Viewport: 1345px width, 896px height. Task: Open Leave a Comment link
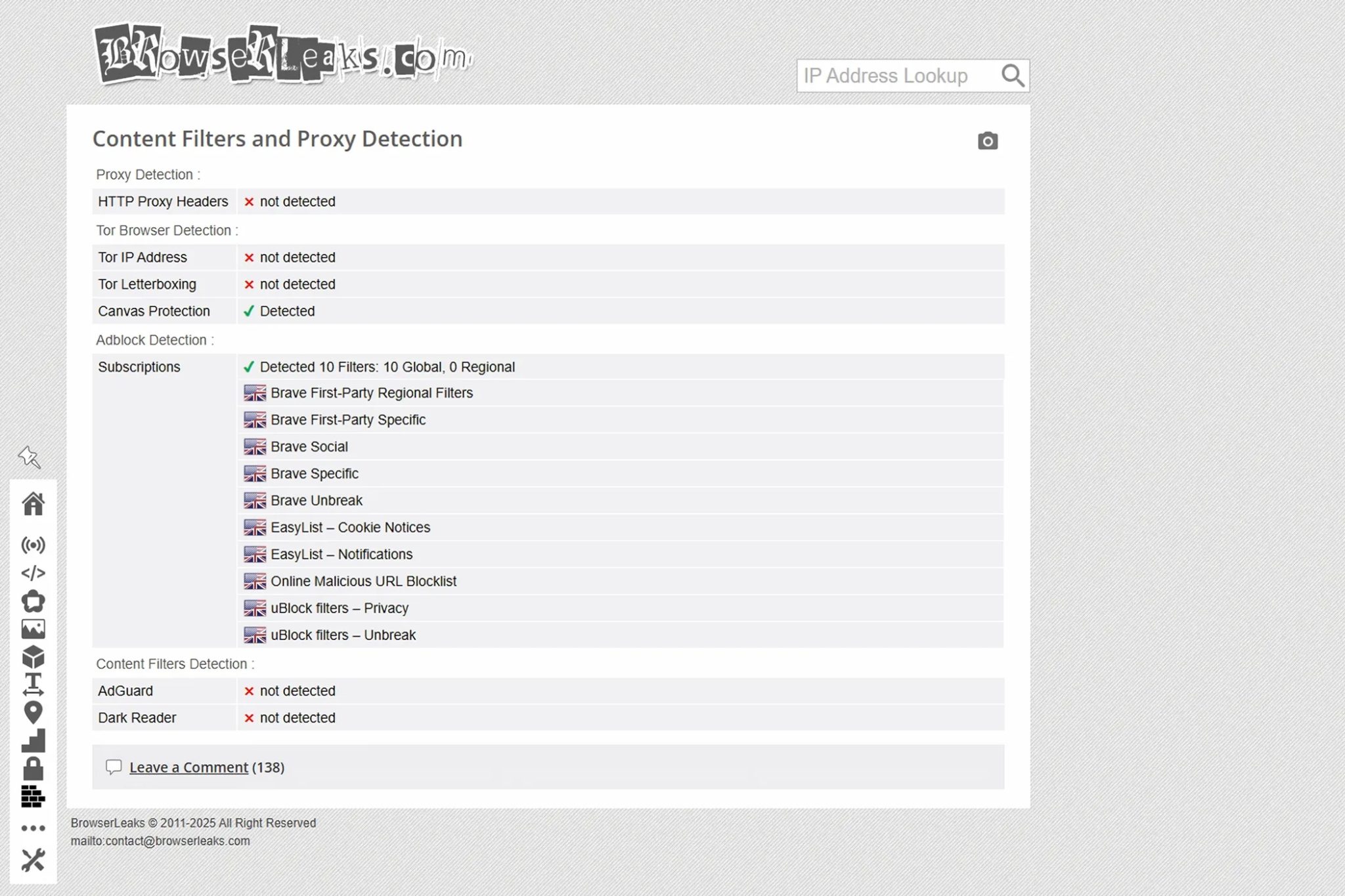click(x=189, y=767)
